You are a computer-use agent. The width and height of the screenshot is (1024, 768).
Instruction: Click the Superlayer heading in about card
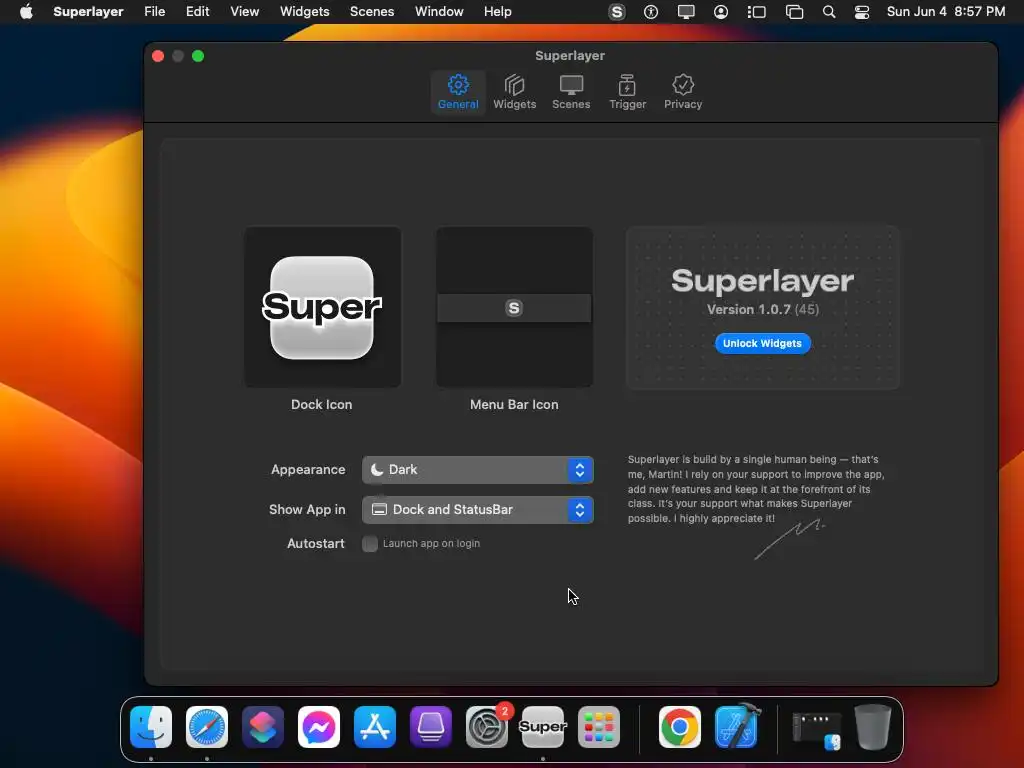coord(763,281)
